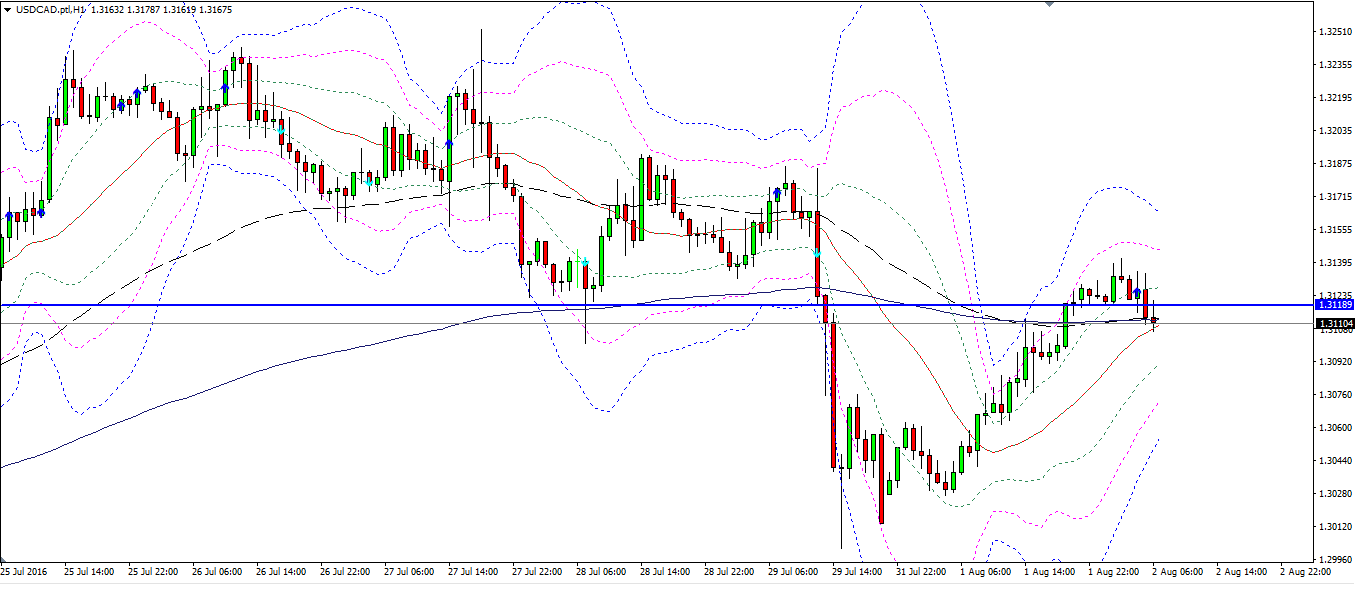The height and width of the screenshot is (592, 1364).
Task: Click the 1.31395 price axis label
Action: 1336,263
